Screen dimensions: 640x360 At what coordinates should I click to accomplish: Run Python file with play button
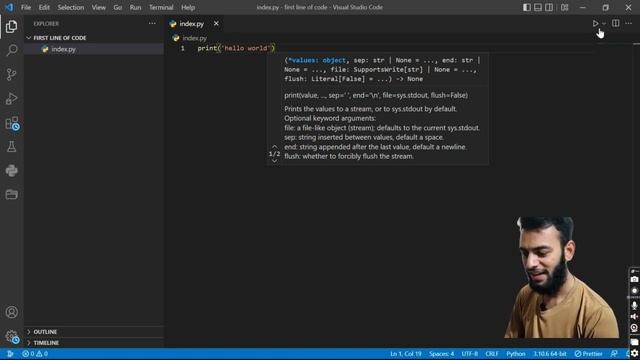pos(596,23)
